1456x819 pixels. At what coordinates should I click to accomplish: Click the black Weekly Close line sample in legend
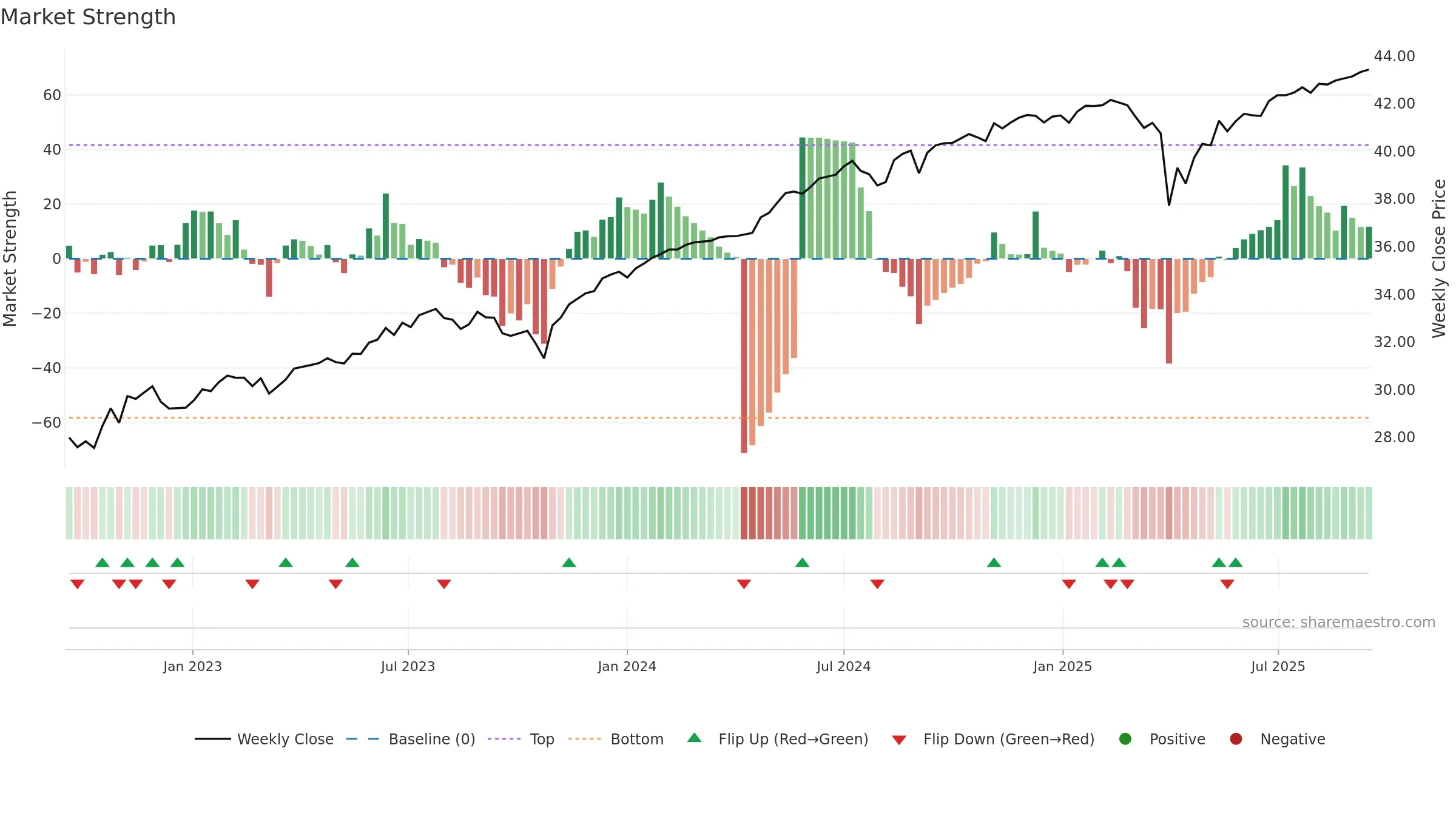(212, 739)
